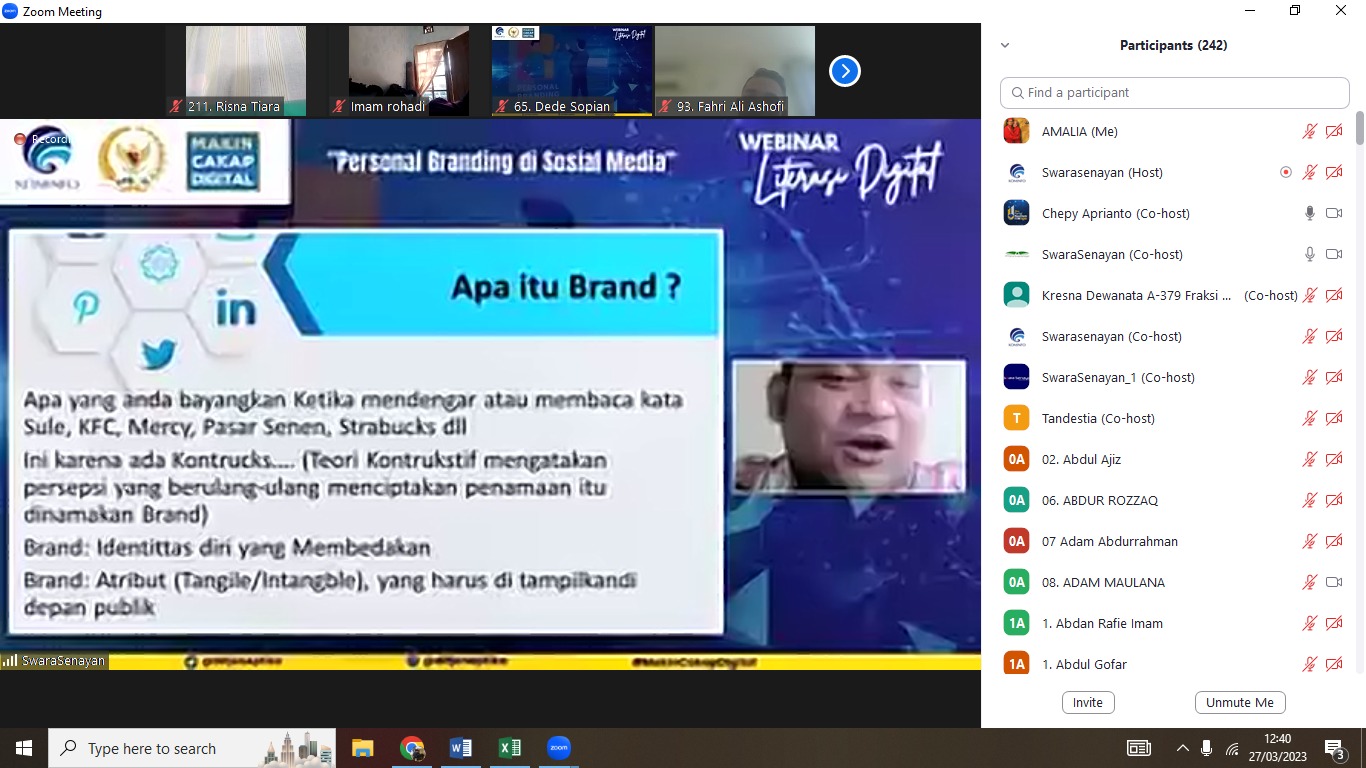This screenshot has height=768, width=1366.
Task: Open Zoom from the taskbar
Action: [x=558, y=748]
